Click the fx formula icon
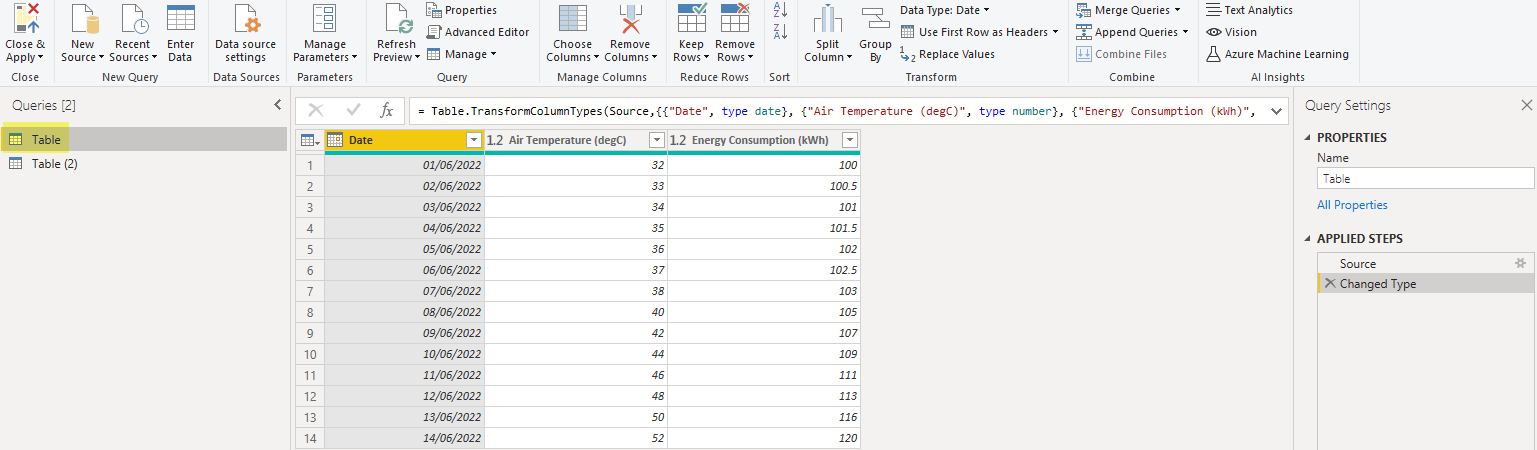Image resolution: width=1537 pixels, height=450 pixels. [x=387, y=111]
